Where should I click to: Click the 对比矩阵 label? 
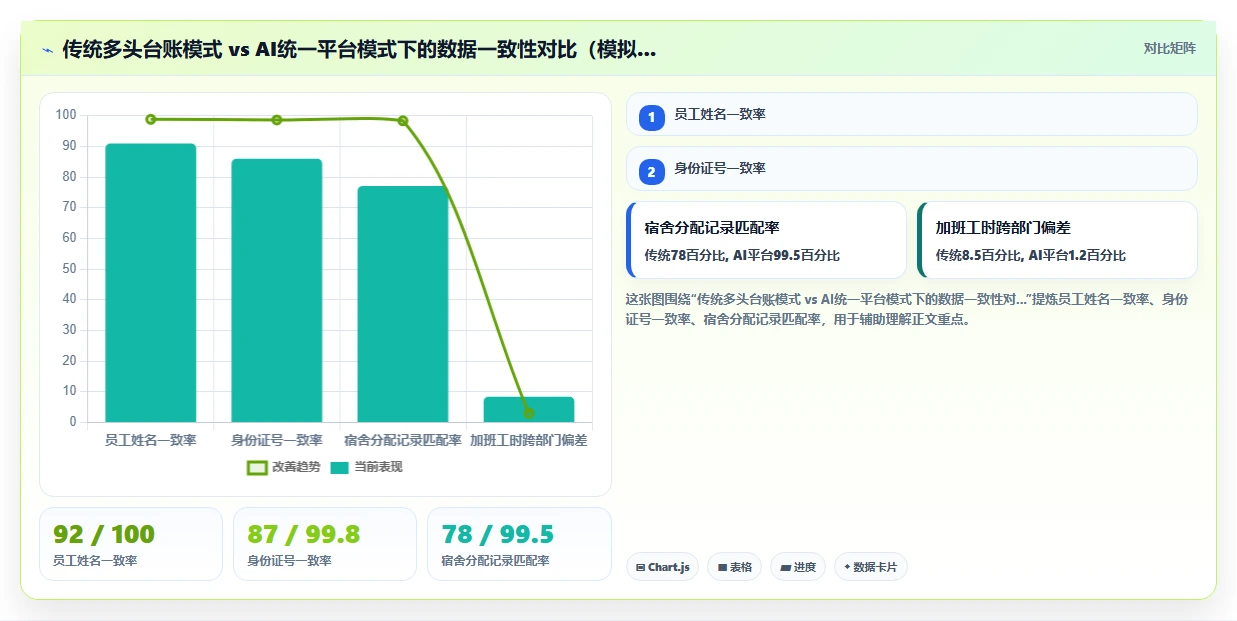point(1169,48)
